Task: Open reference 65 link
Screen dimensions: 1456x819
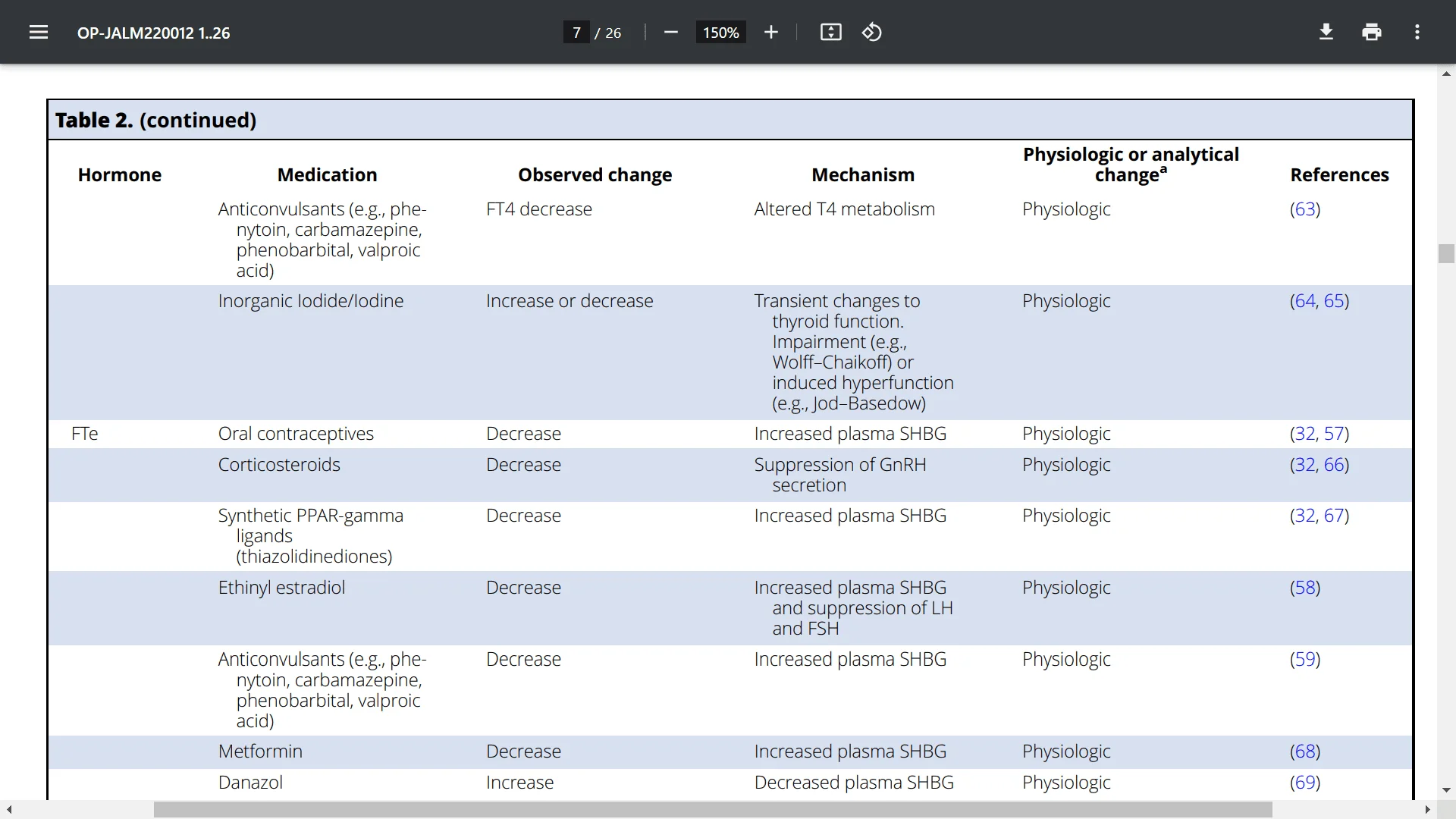Action: pyautogui.click(x=1334, y=301)
